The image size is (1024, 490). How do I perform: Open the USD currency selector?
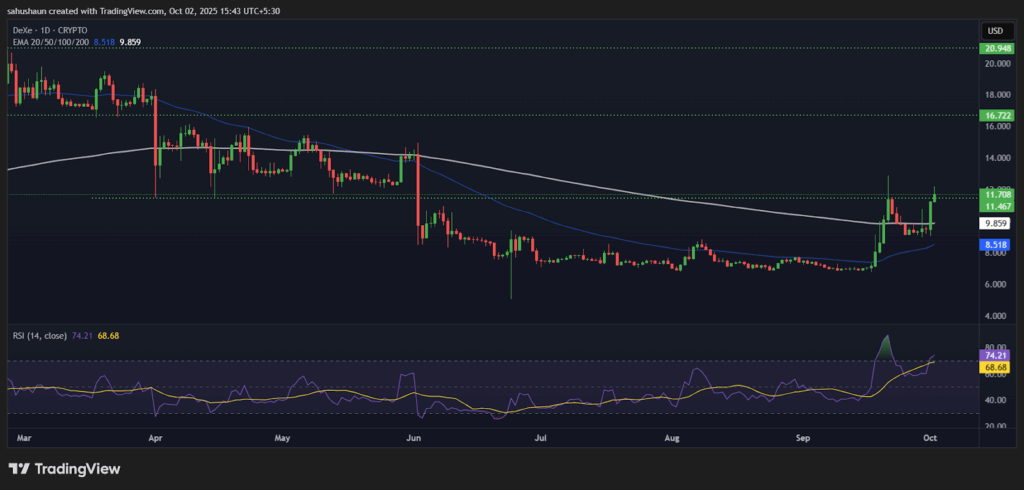point(995,30)
